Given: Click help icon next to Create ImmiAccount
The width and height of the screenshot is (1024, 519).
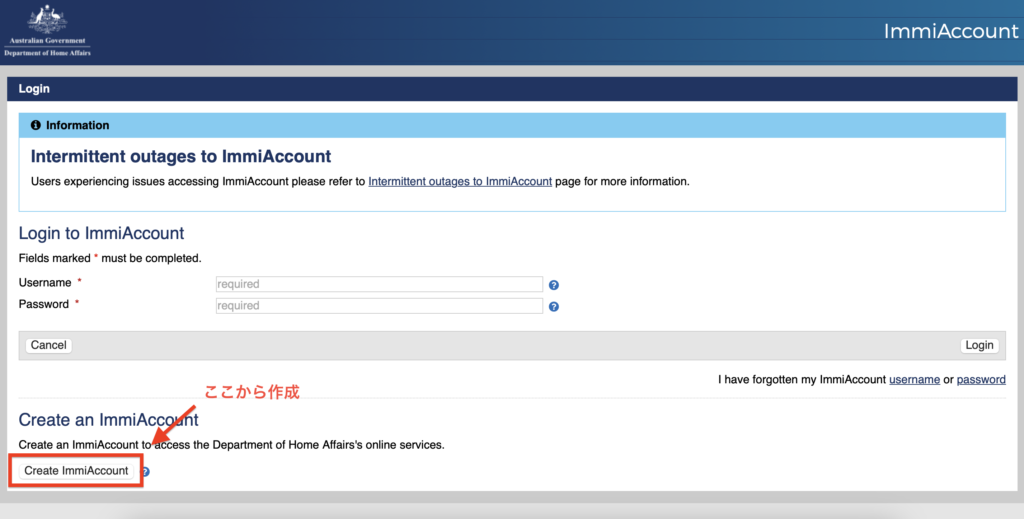Looking at the screenshot, I should [146, 471].
